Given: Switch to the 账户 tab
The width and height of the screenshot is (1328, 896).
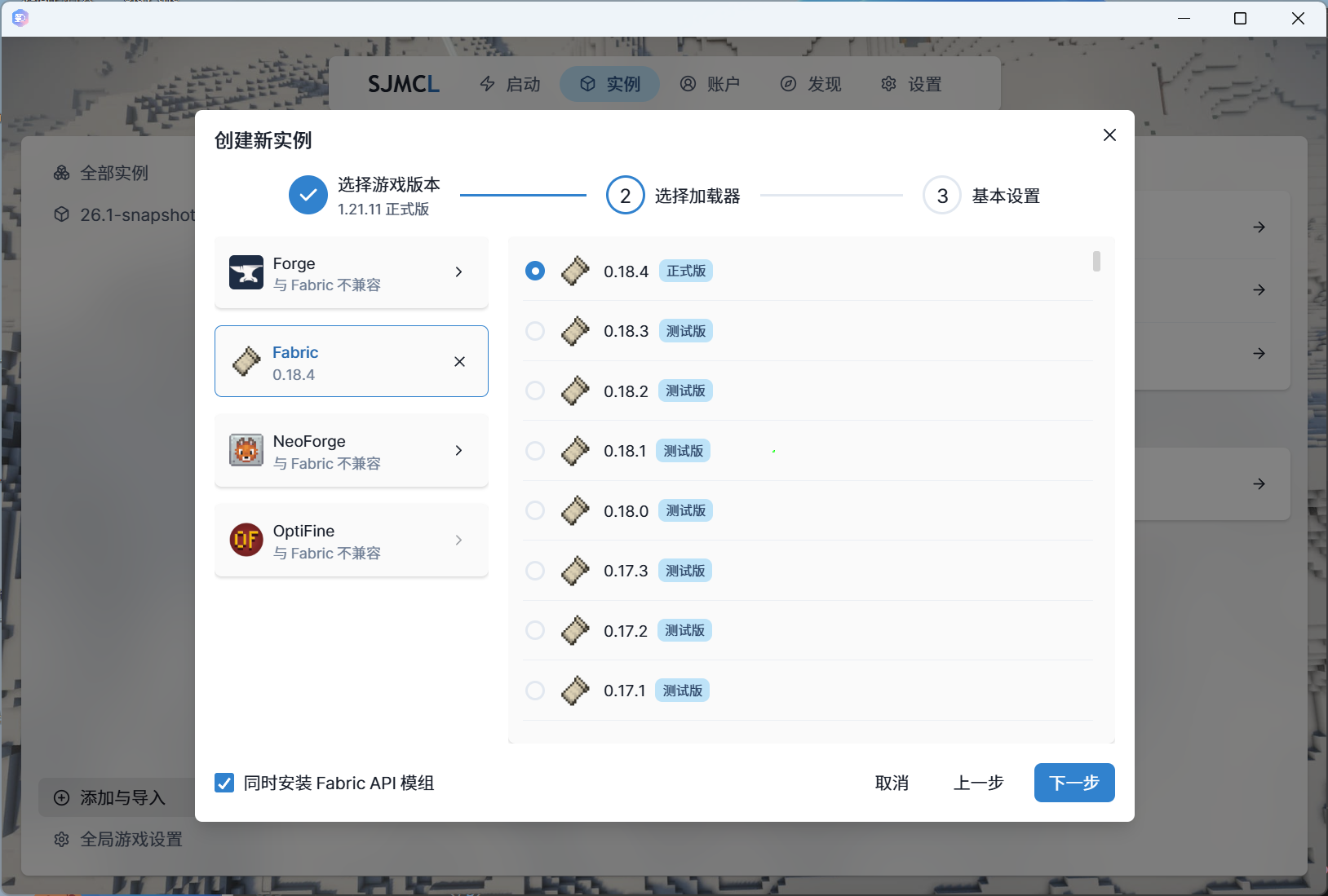Looking at the screenshot, I should coord(710,84).
